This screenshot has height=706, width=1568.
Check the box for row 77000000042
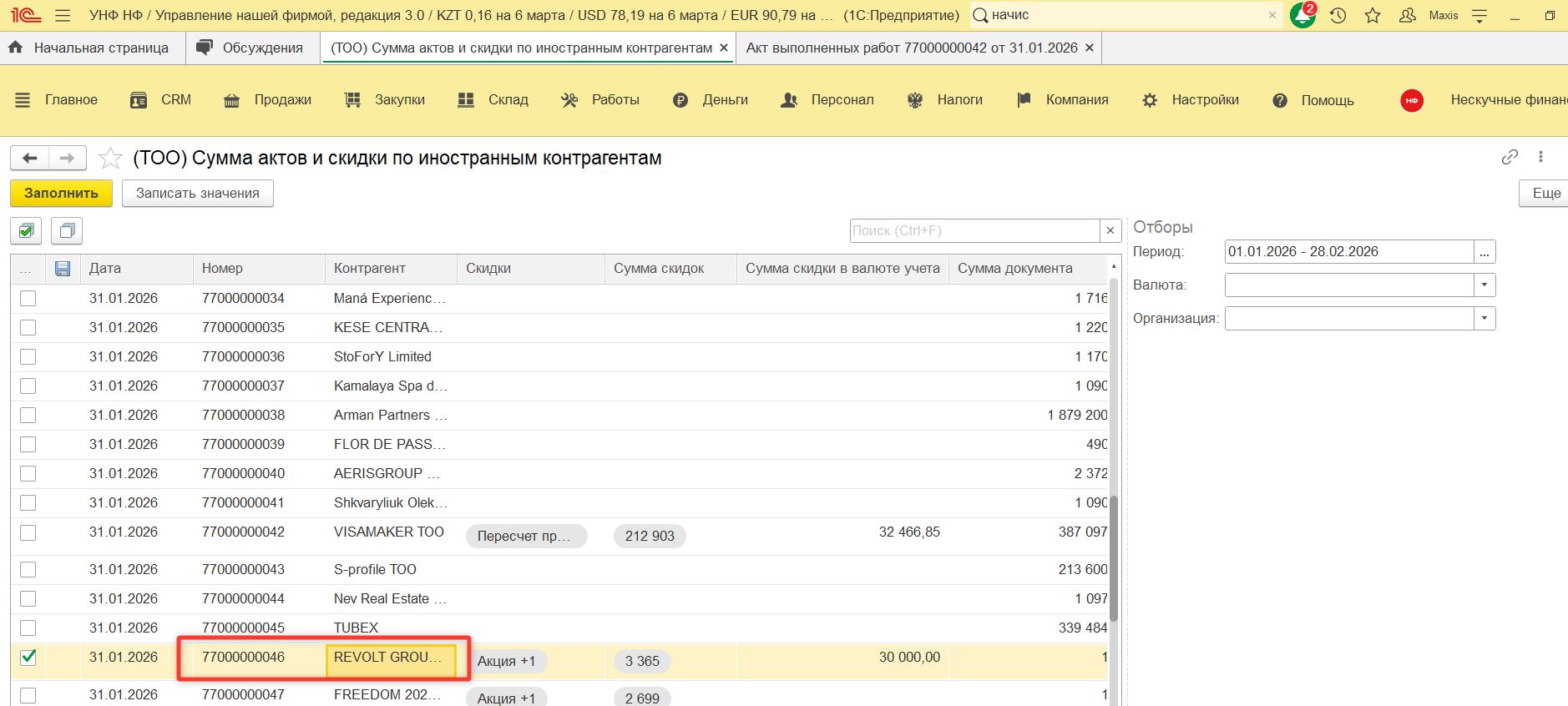28,532
